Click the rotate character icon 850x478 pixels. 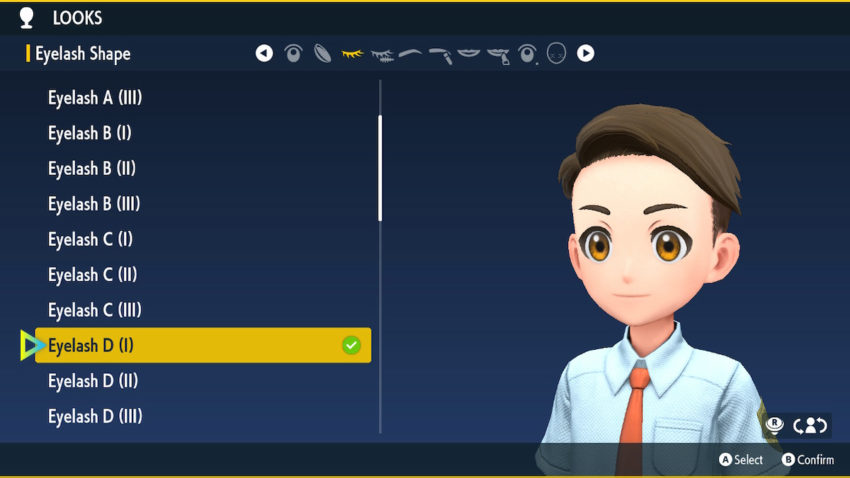810,425
